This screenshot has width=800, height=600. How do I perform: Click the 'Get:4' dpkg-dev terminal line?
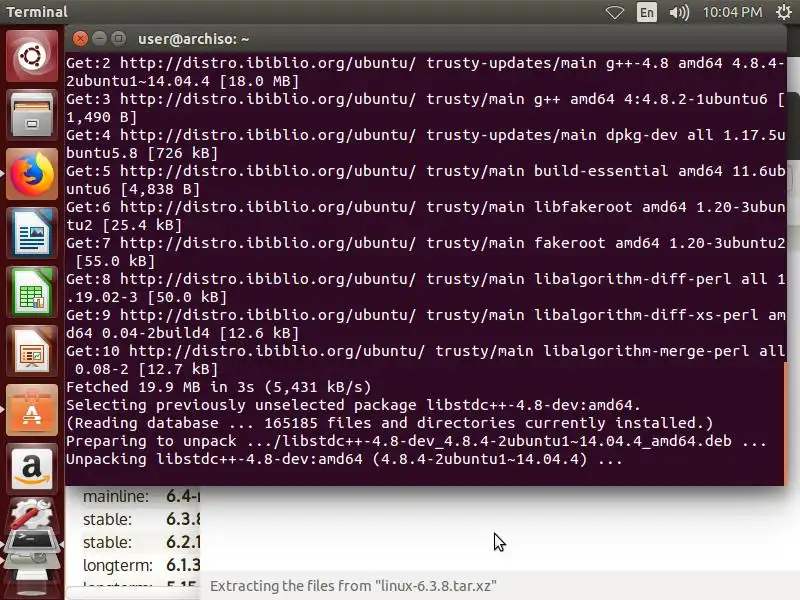coord(426,144)
